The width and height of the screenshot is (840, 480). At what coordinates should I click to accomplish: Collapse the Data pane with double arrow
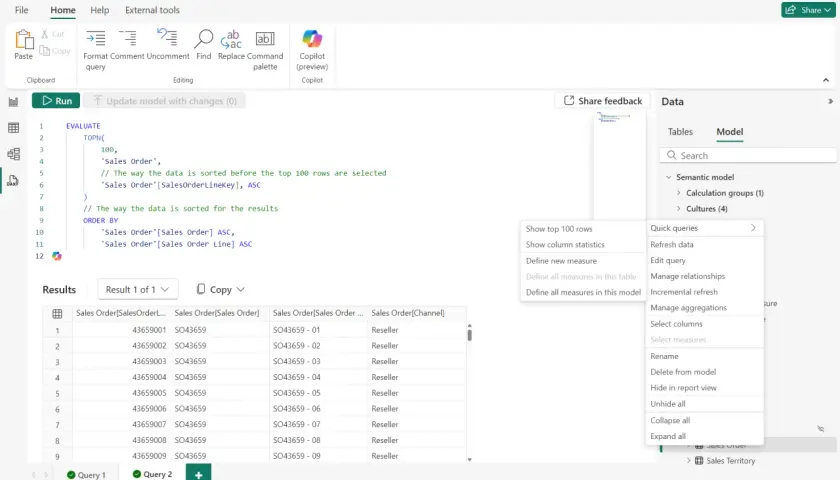click(830, 101)
